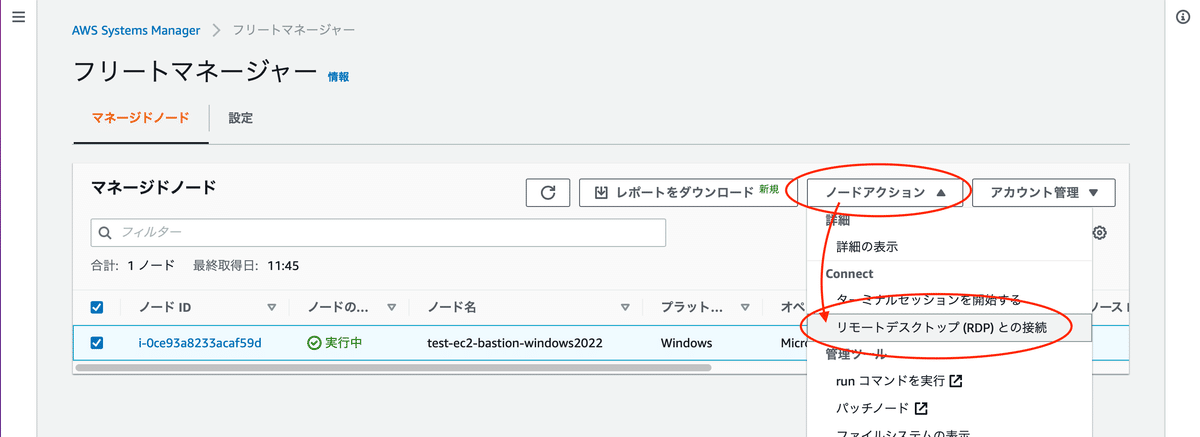
Task: Click the refresh nodes button
Action: 548,193
